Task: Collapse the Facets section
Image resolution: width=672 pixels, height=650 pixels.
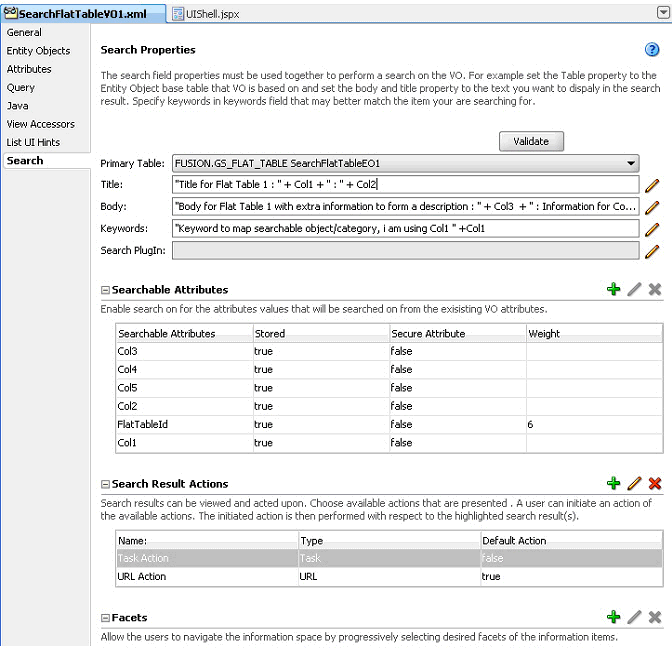Action: click(105, 618)
